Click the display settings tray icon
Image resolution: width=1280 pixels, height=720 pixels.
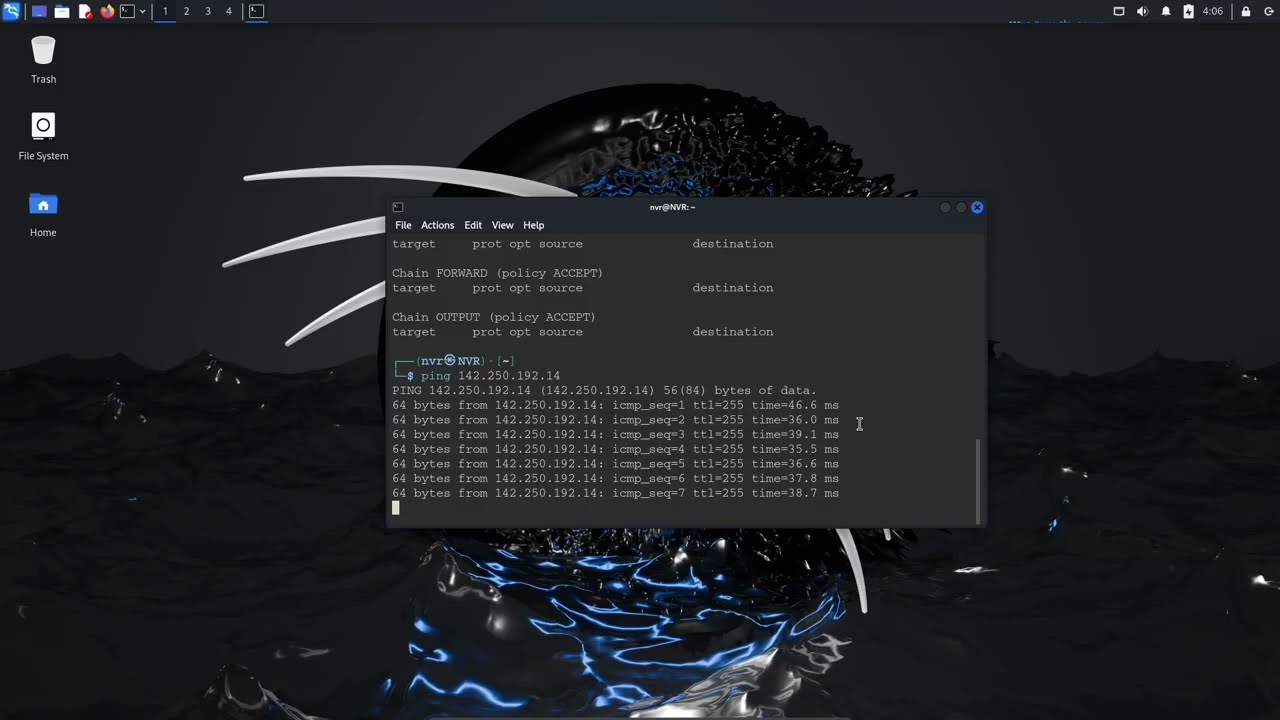point(1119,11)
